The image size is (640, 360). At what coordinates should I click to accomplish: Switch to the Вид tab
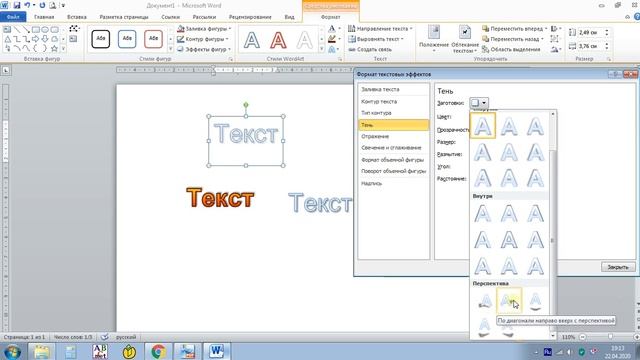coord(289,17)
